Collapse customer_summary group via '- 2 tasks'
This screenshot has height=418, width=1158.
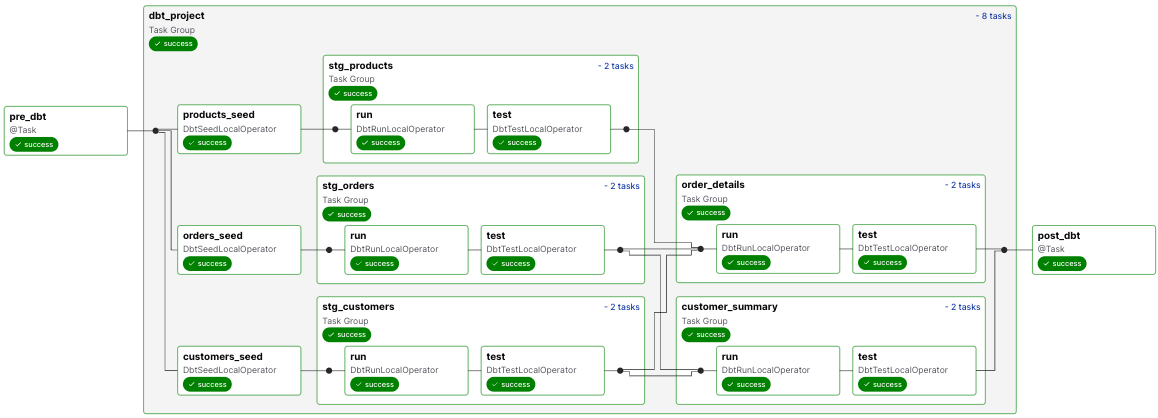point(962,307)
